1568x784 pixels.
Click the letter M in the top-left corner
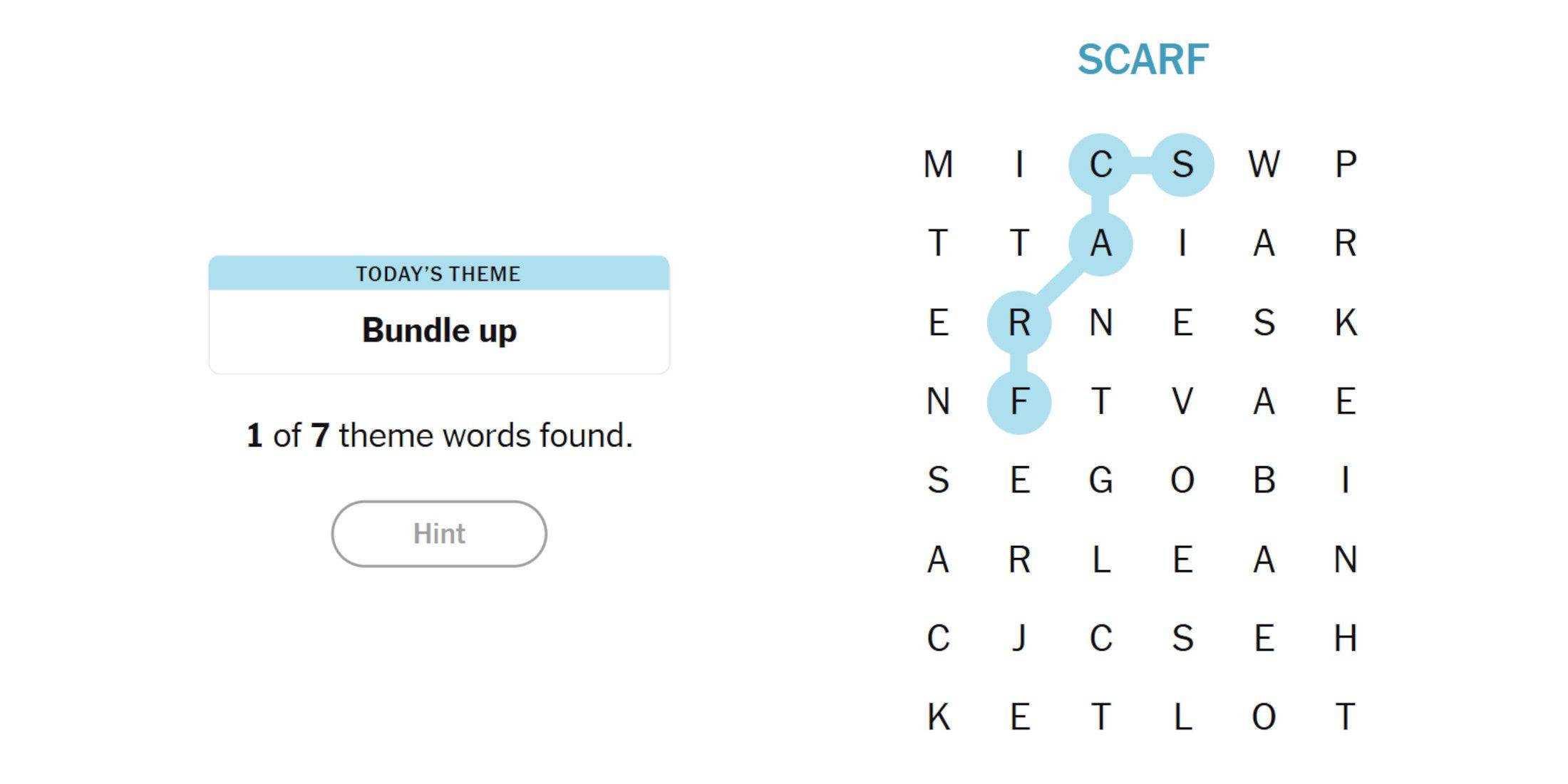tap(939, 164)
